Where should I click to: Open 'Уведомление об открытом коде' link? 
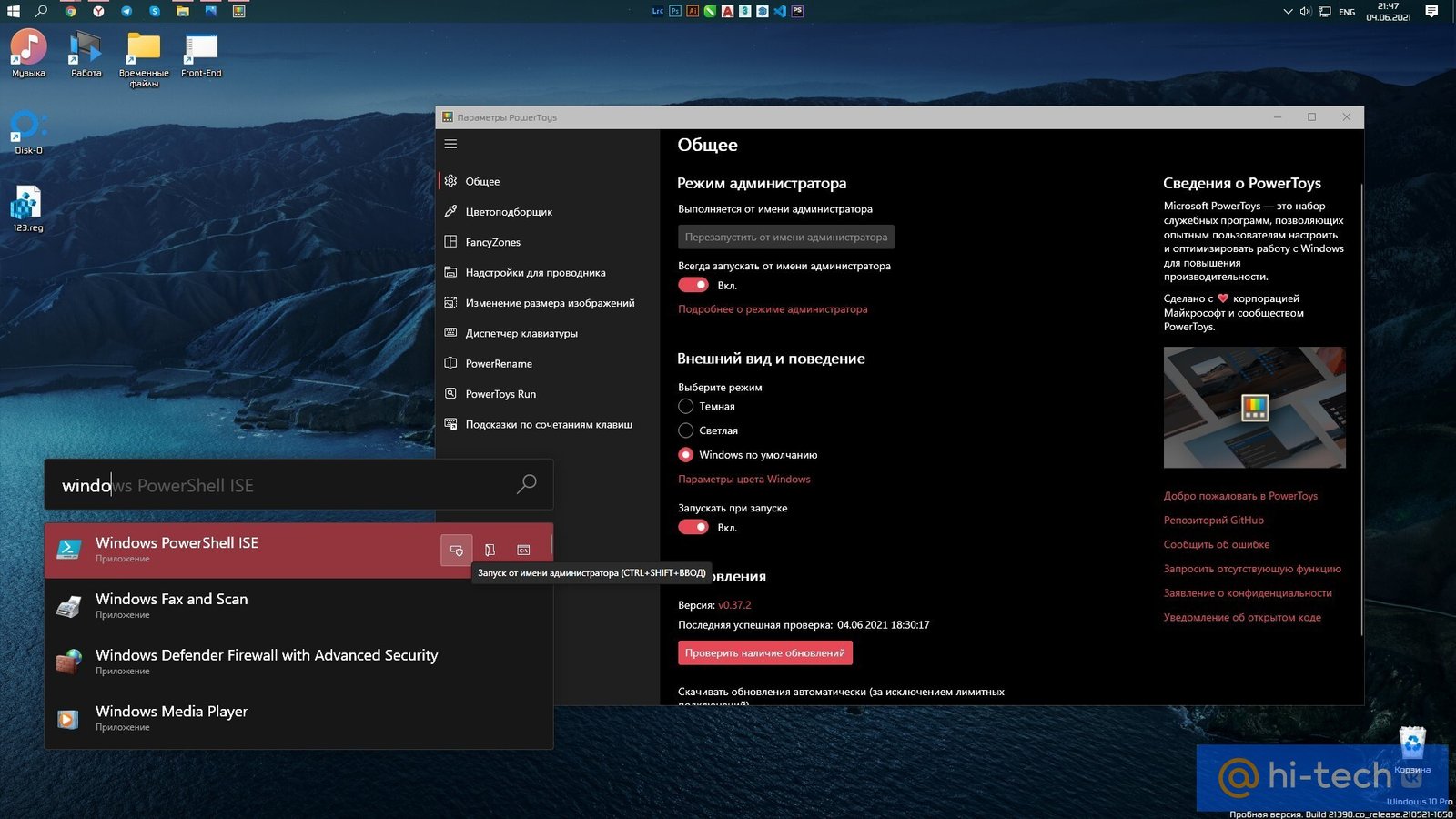(1242, 617)
